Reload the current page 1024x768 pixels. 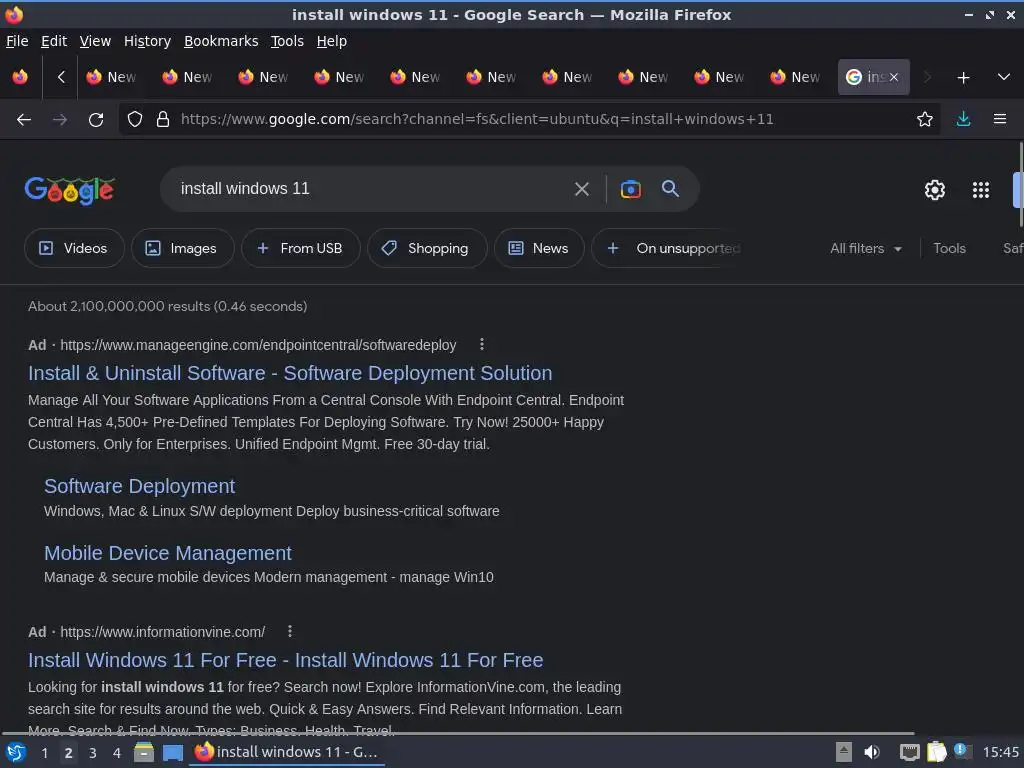point(96,120)
